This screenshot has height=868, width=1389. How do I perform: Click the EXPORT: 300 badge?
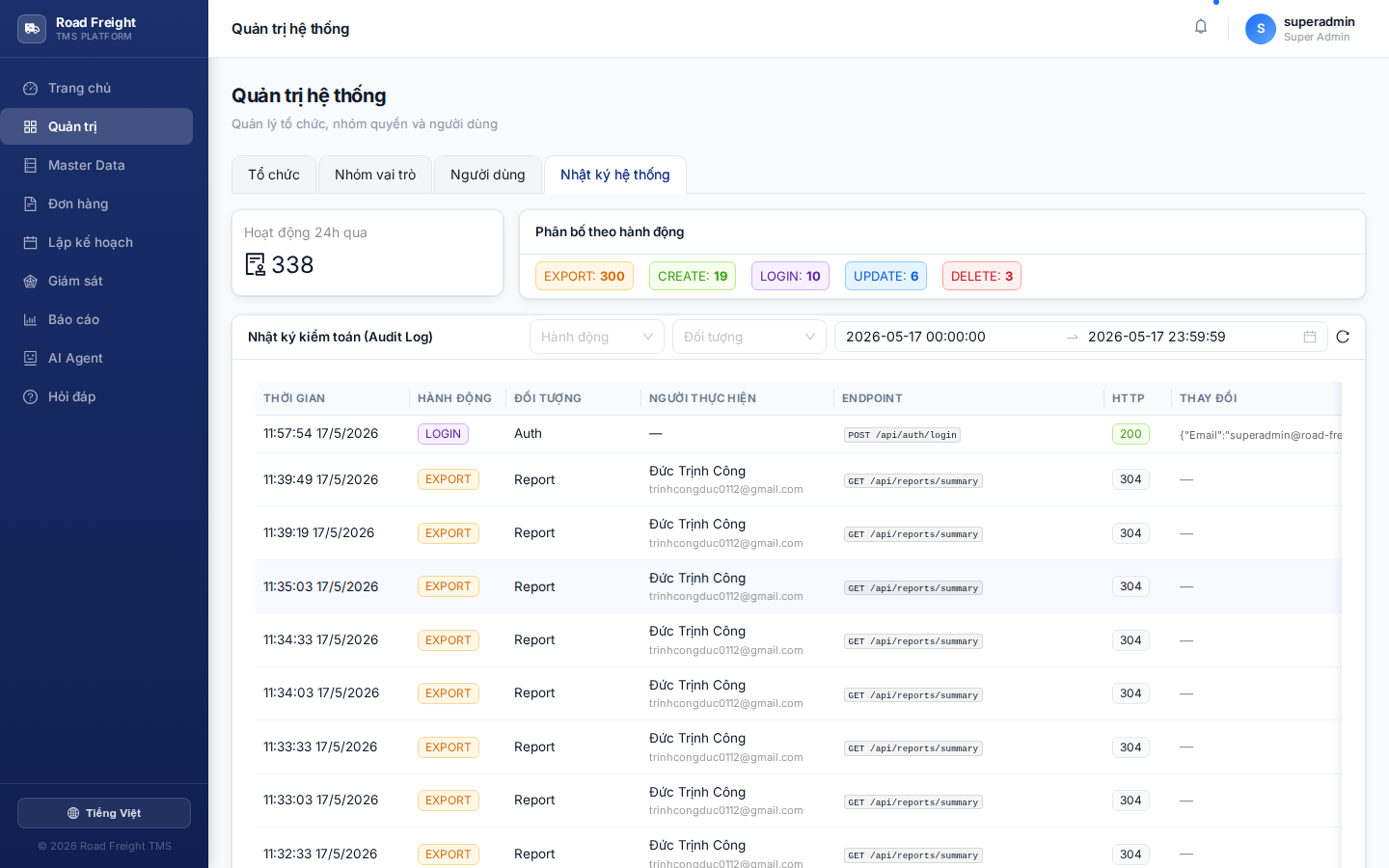[x=585, y=276]
